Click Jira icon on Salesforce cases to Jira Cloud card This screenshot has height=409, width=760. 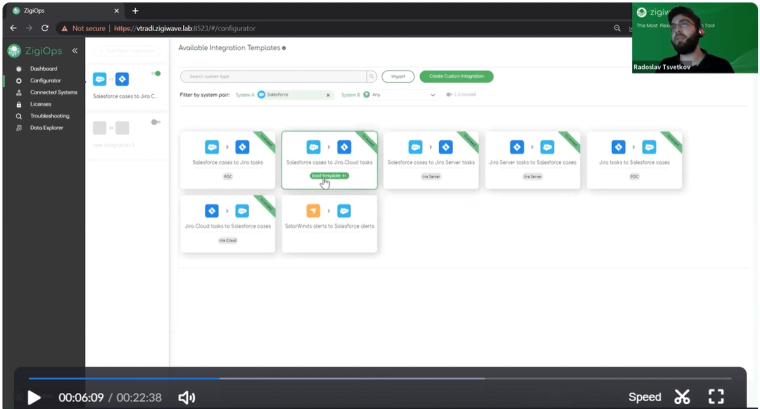[344, 147]
